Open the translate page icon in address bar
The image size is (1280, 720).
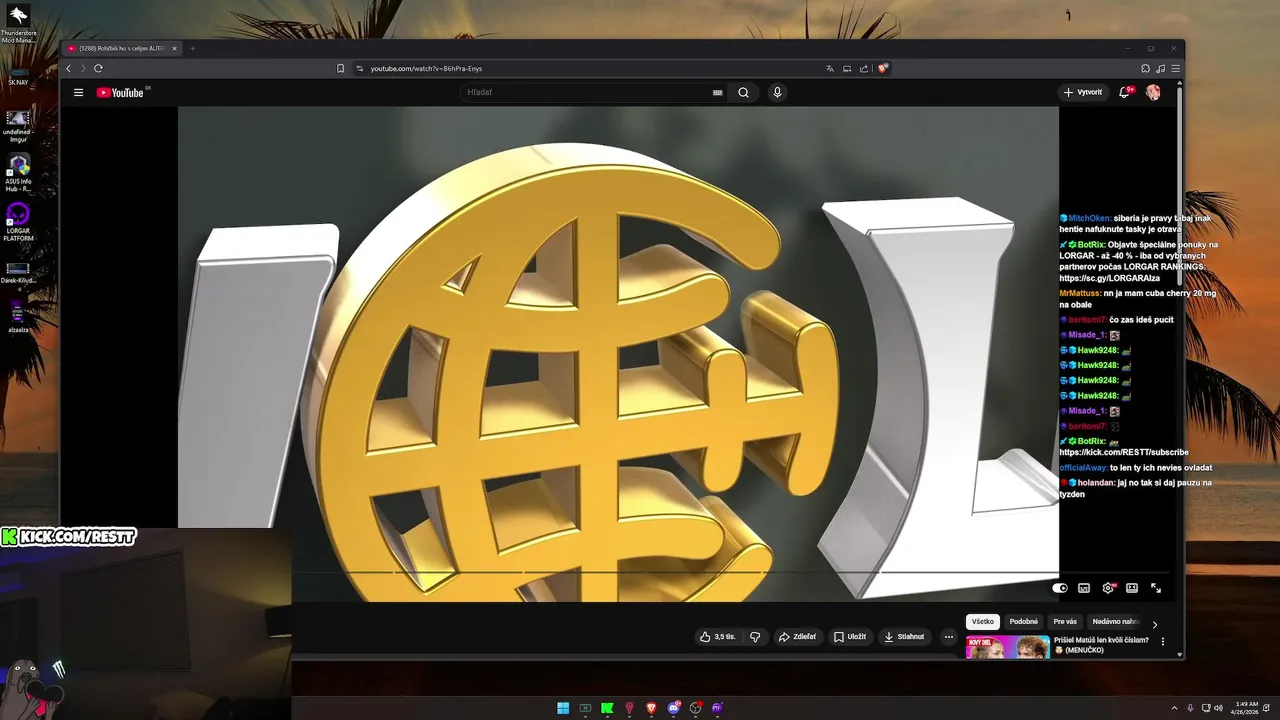(x=829, y=68)
